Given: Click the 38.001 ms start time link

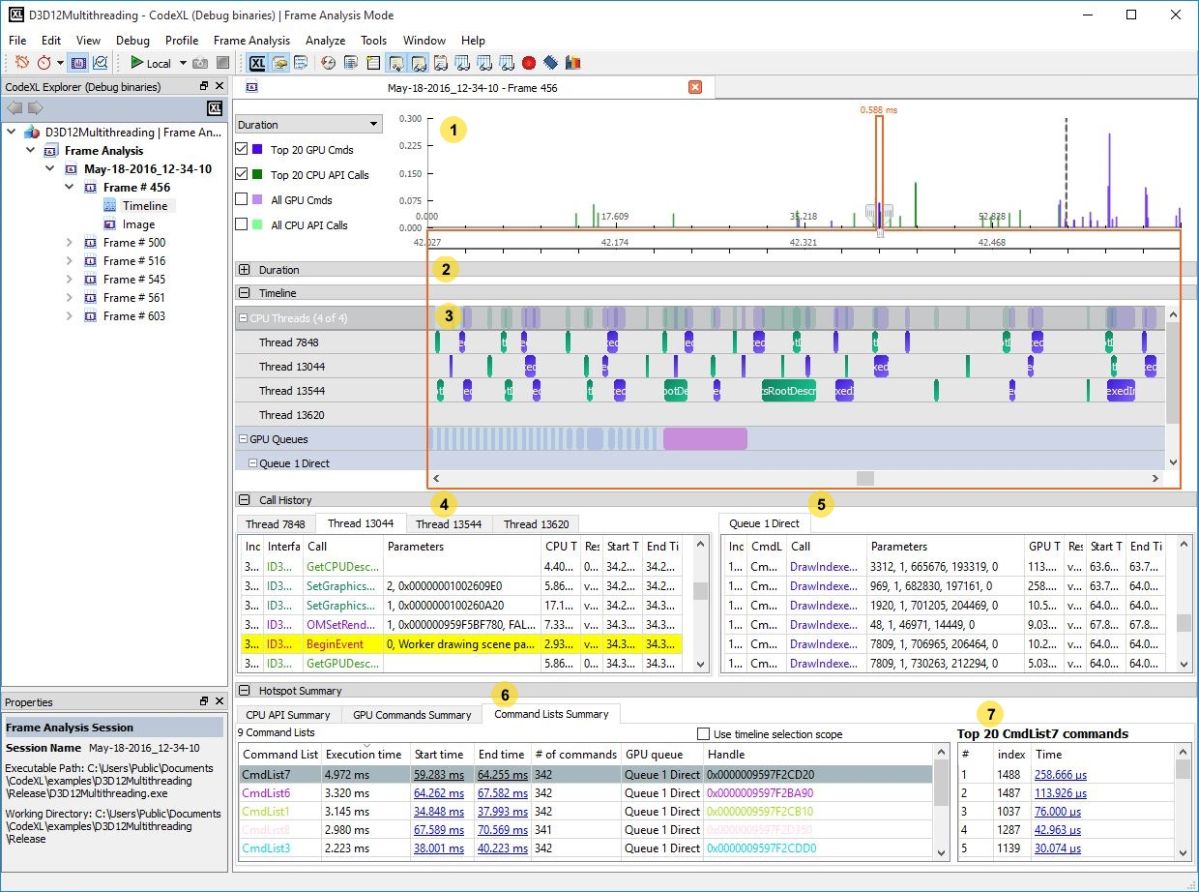Looking at the screenshot, I should (438, 848).
